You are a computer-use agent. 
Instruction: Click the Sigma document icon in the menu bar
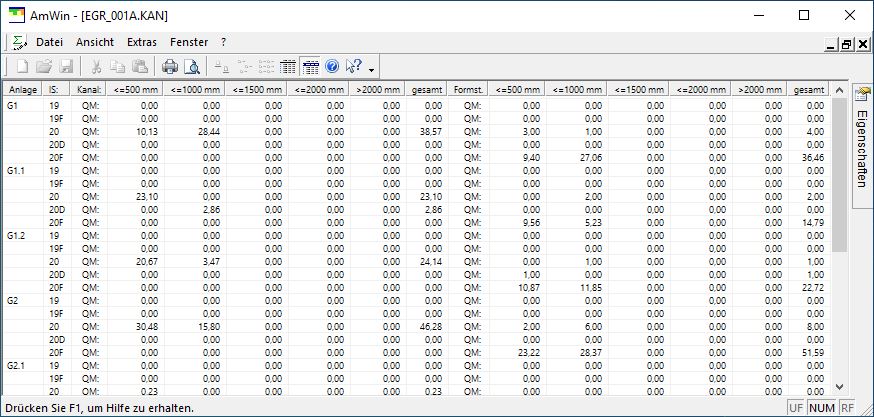coord(20,42)
